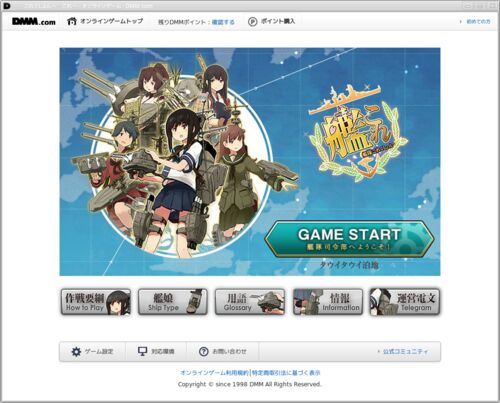The height and width of the screenshot is (403, 500).
Task: Check remaining DMM points link
Action: (x=223, y=22)
